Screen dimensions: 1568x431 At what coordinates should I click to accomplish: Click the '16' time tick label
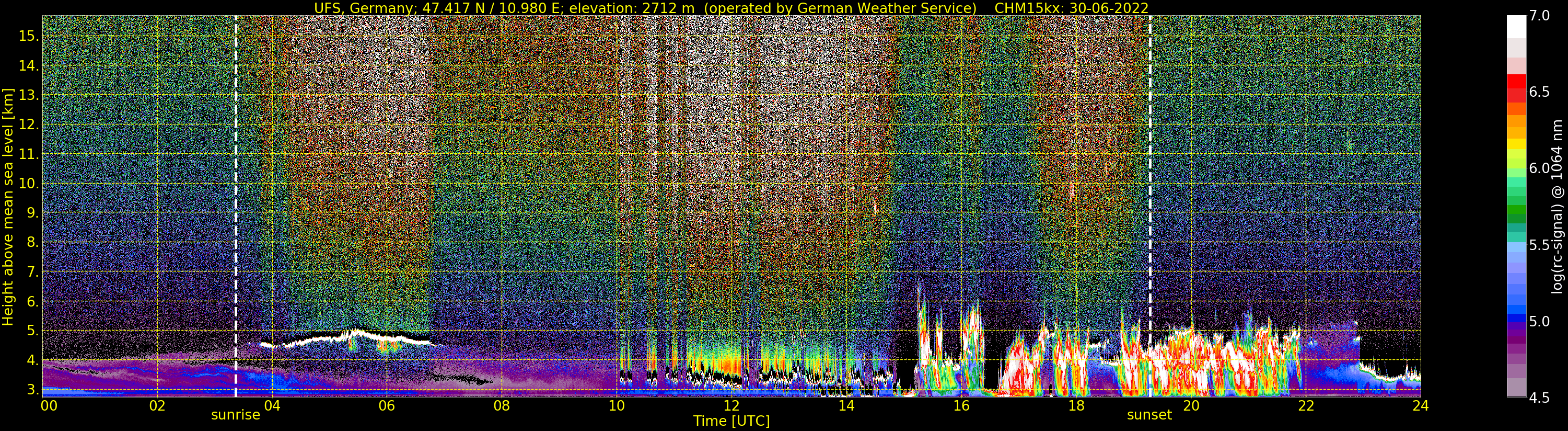(x=961, y=405)
